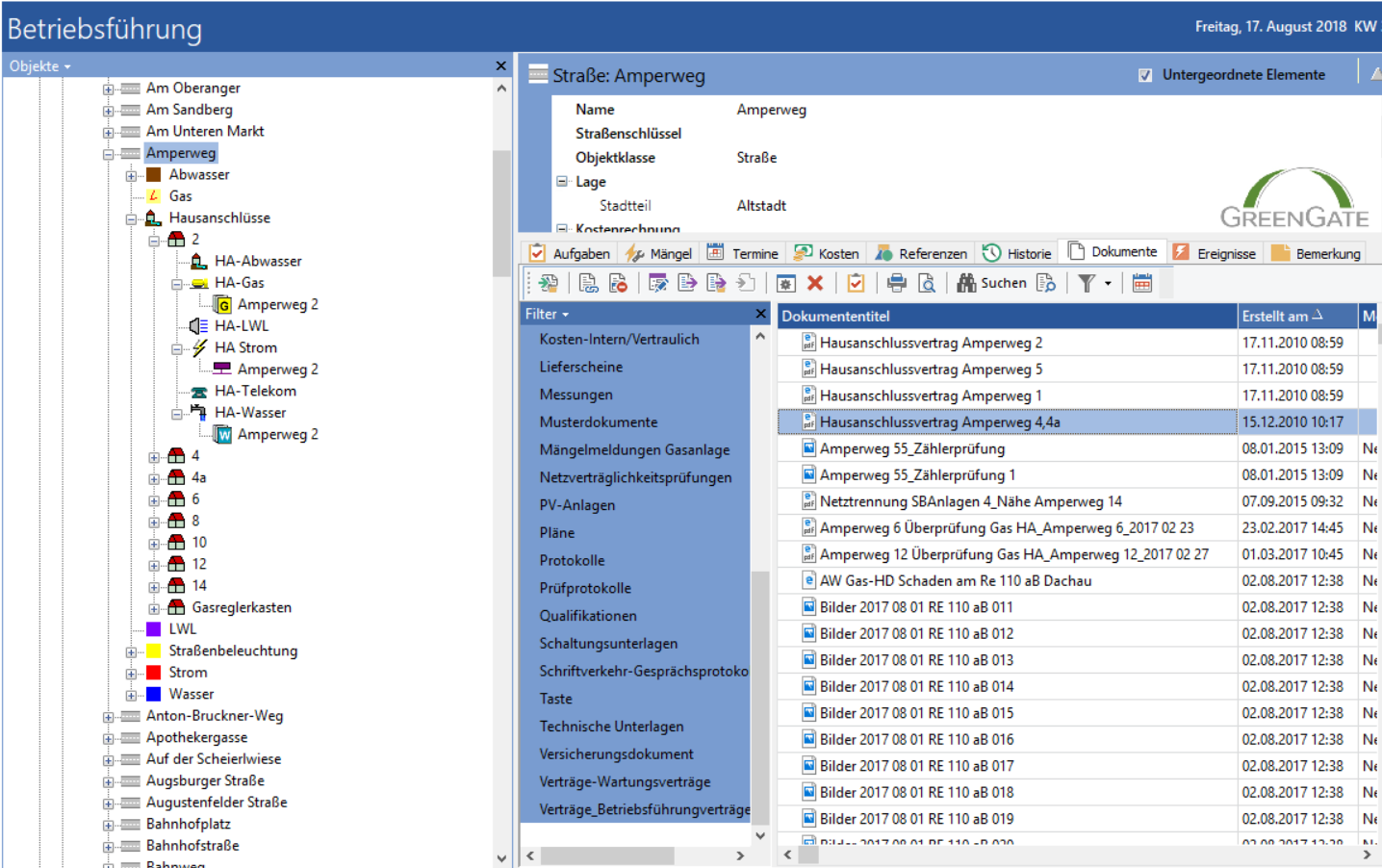Click the calendar icon in documents toolbar
The width and height of the screenshot is (1382, 868).
pos(1142,283)
